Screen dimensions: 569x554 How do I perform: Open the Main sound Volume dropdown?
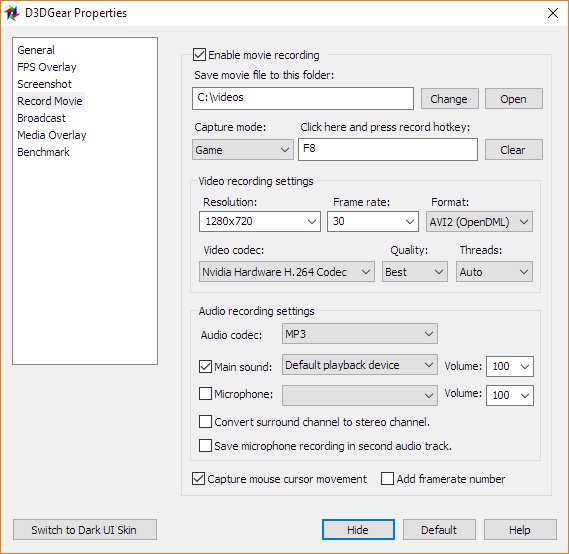tap(510, 366)
